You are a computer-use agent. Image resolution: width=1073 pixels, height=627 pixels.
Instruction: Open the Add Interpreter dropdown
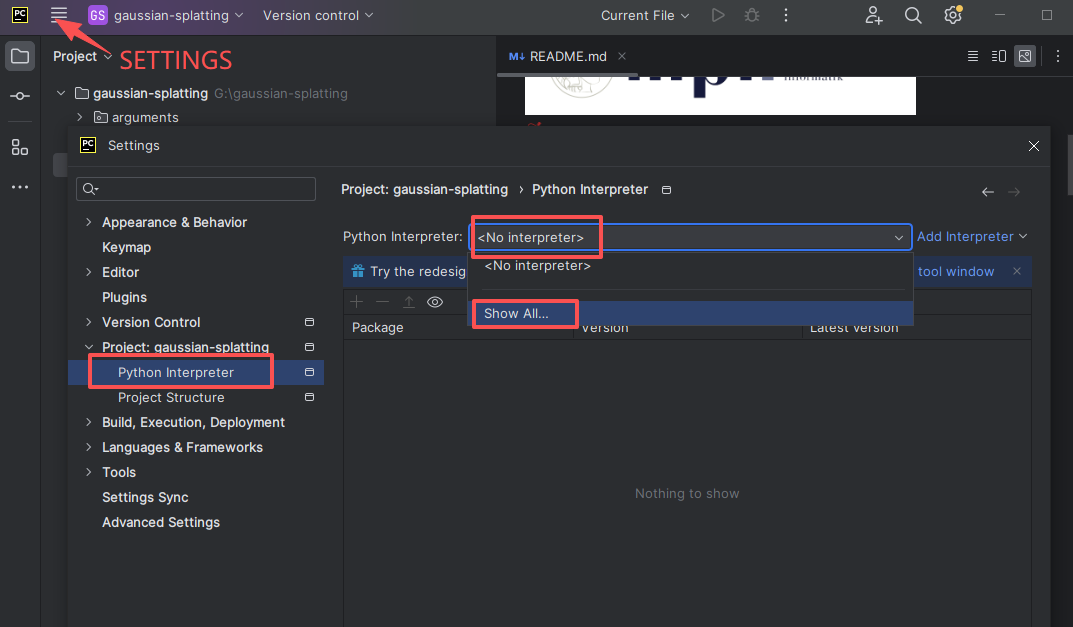[972, 237]
